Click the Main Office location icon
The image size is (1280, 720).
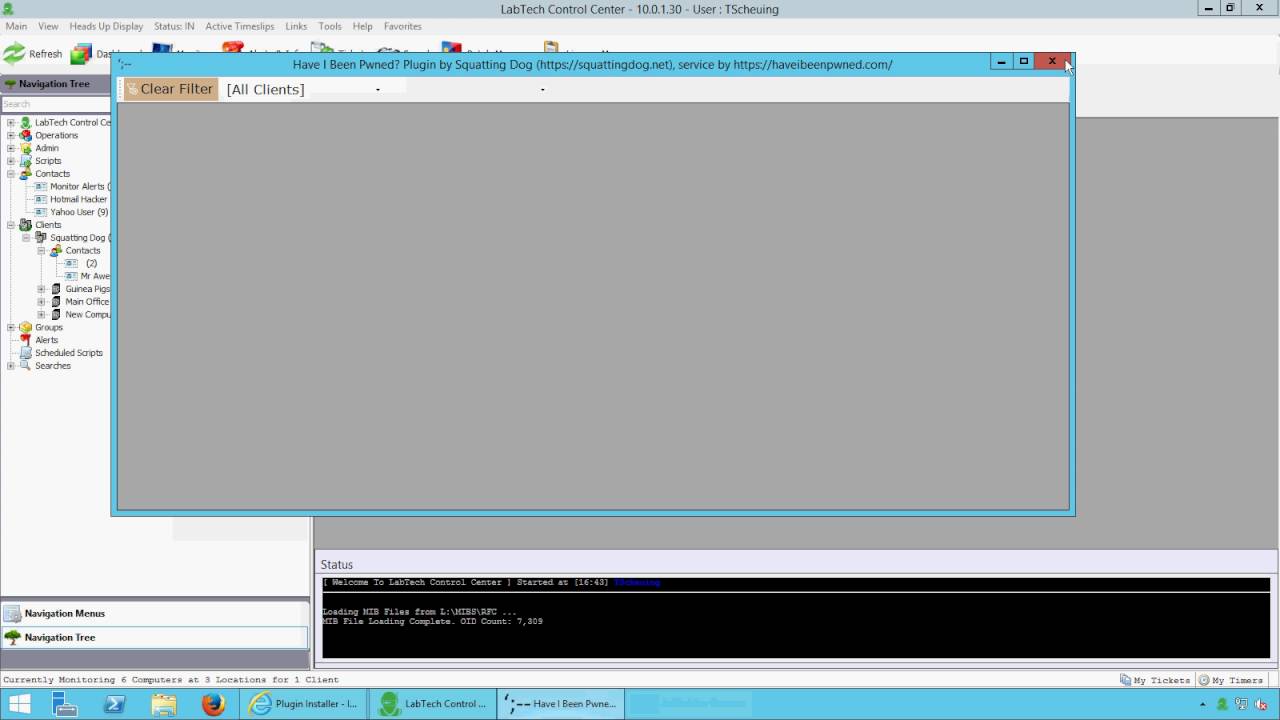[x=56, y=302]
